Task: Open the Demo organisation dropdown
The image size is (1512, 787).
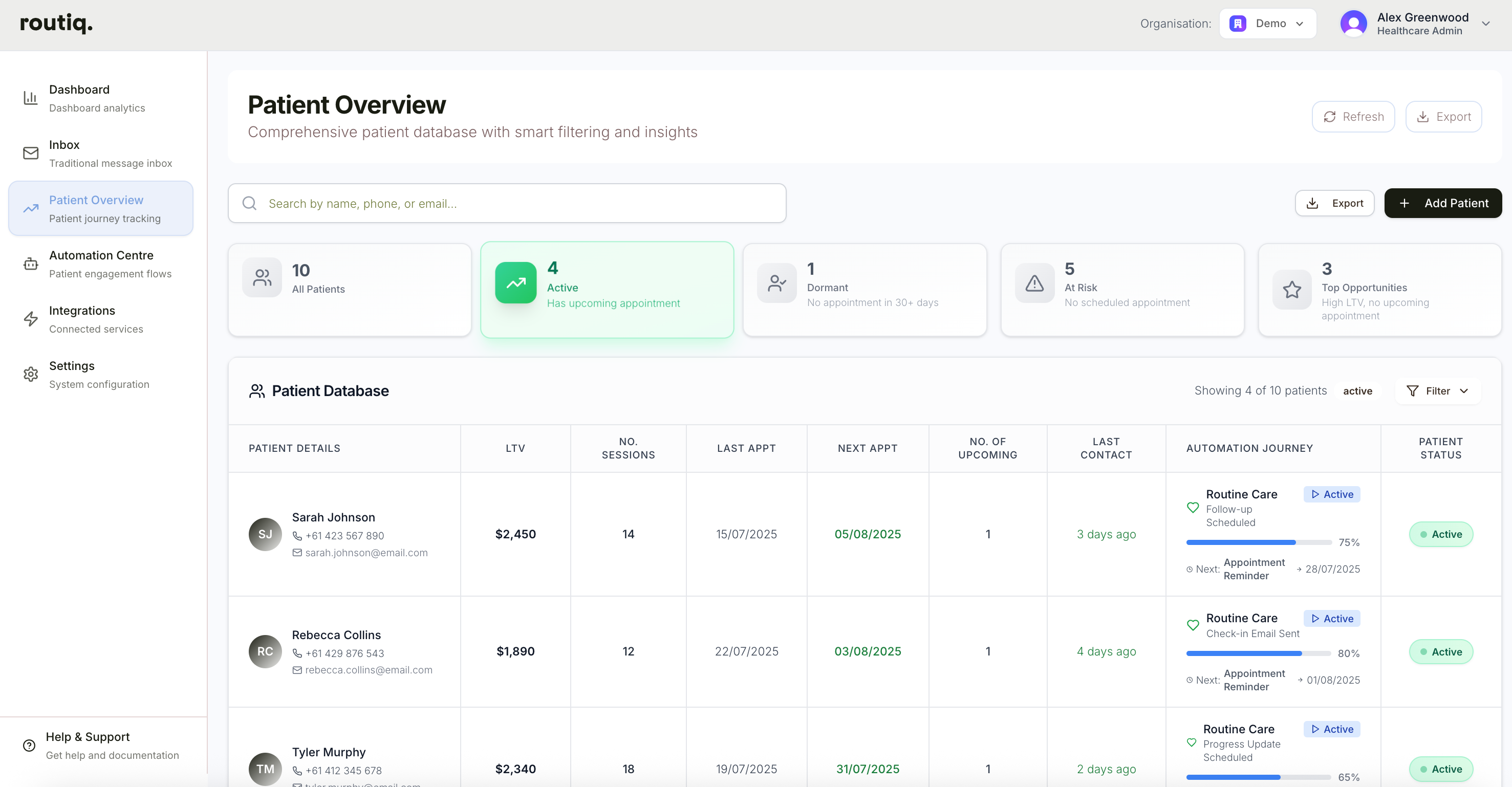Action: 1267,24
